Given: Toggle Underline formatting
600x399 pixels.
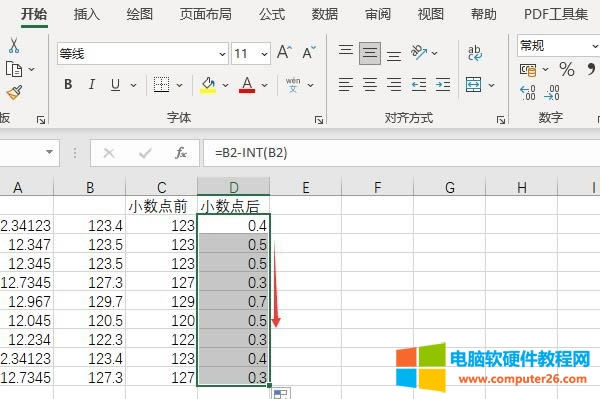Looking at the screenshot, I should (115, 85).
